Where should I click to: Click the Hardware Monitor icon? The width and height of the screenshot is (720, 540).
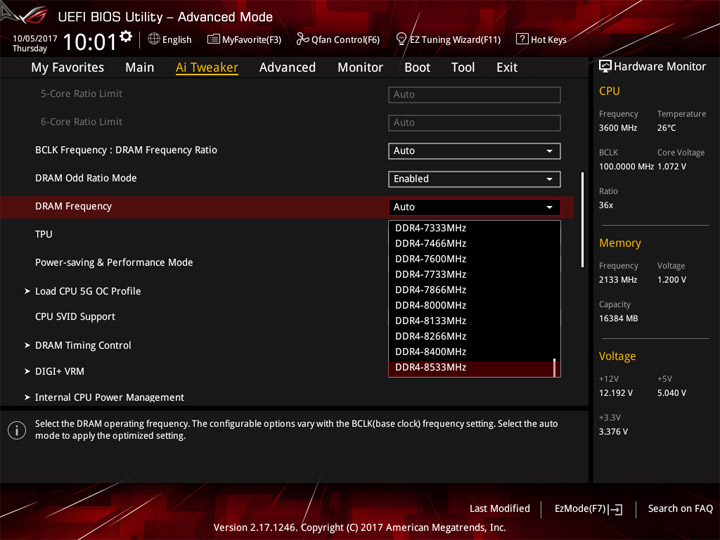[605, 66]
